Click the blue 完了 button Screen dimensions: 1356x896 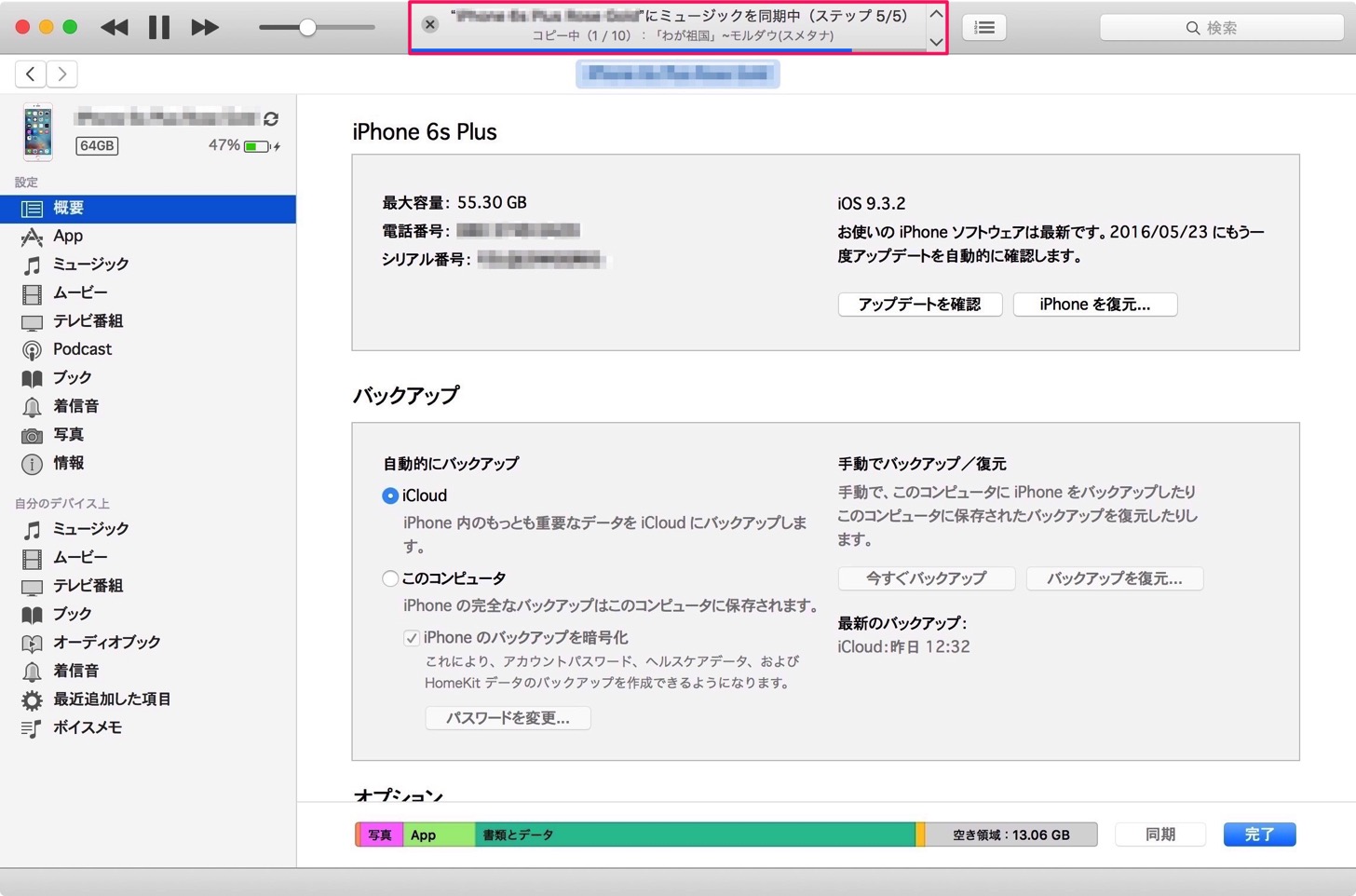pyautogui.click(x=1259, y=835)
